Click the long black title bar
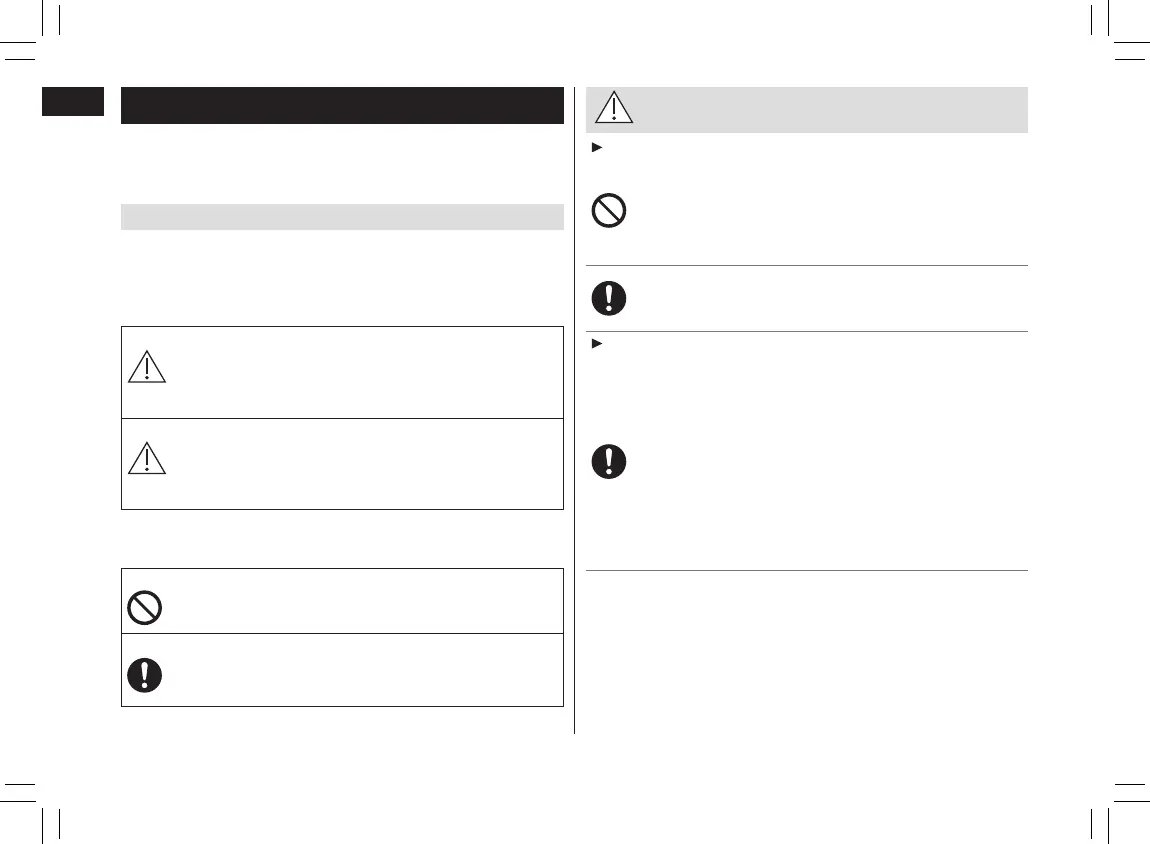 (x=342, y=106)
